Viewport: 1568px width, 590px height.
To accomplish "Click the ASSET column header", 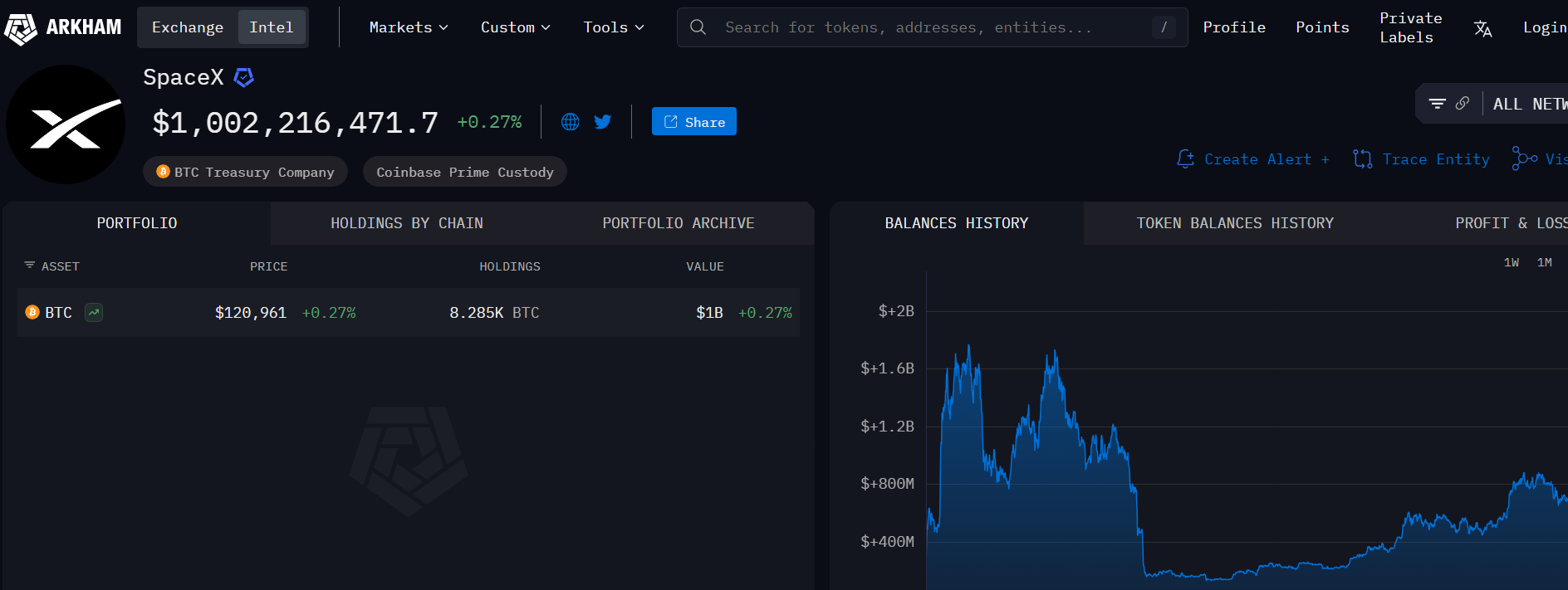I will 61,266.
